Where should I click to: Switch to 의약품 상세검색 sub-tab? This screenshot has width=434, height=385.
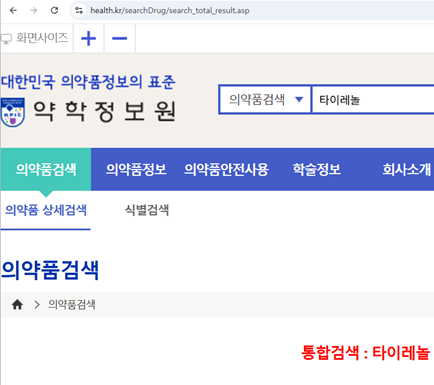46,210
